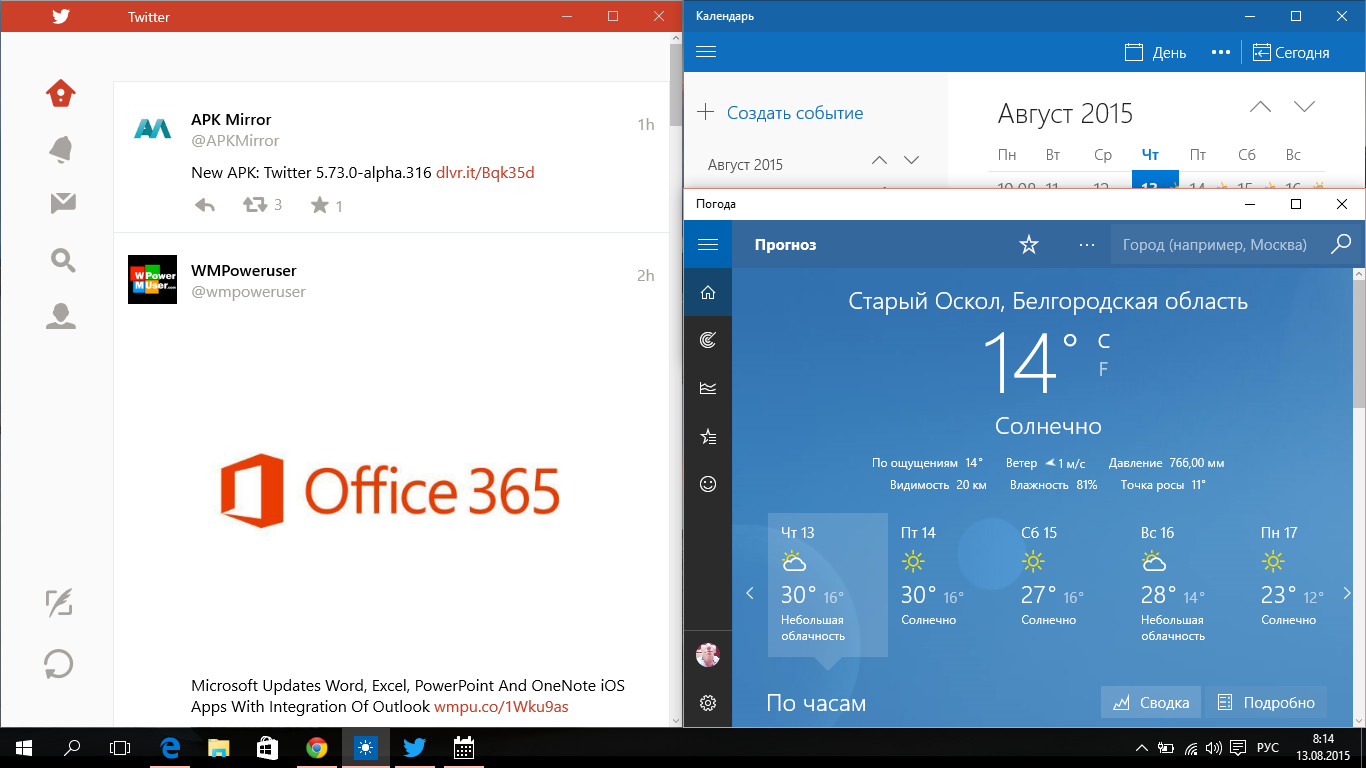Open Twitter direct messages envelope icon
This screenshot has height=768, width=1366.
coord(62,204)
